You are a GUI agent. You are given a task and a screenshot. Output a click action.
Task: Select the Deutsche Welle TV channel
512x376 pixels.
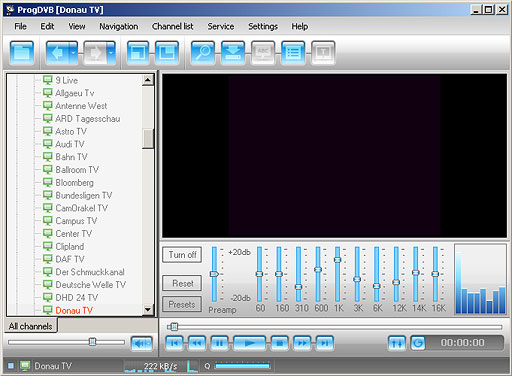90,285
